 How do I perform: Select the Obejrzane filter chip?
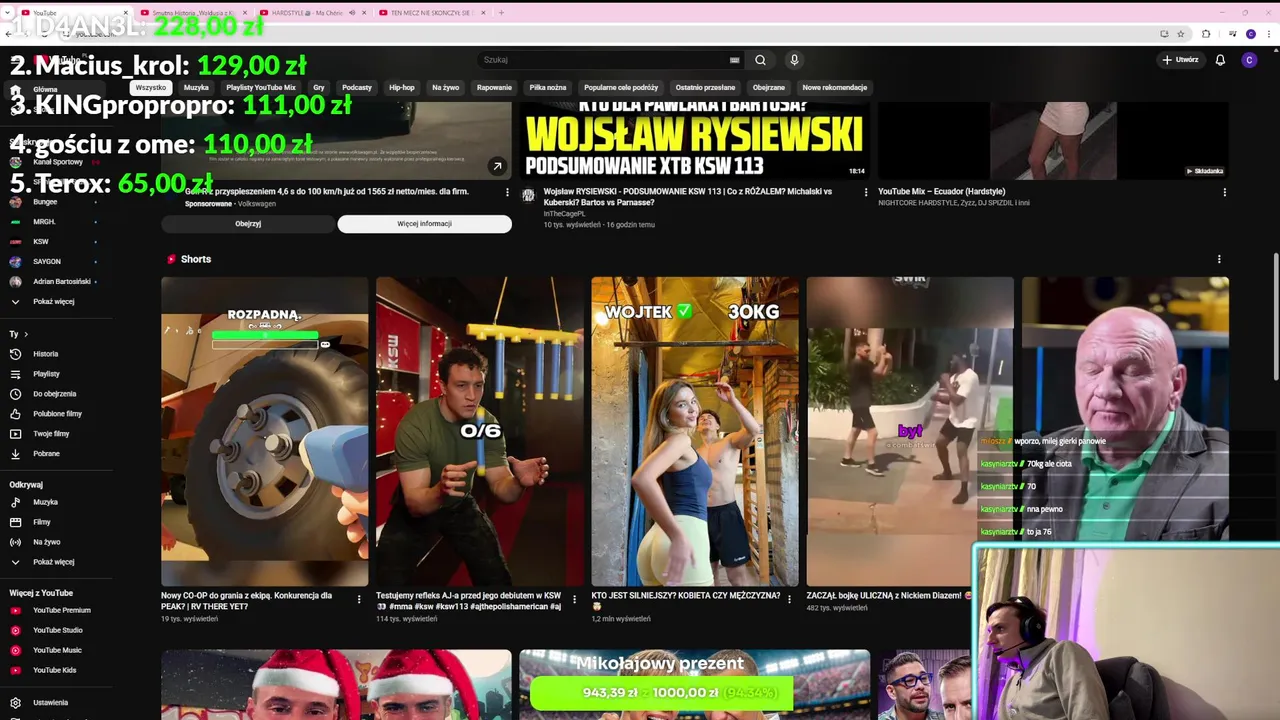[769, 88]
